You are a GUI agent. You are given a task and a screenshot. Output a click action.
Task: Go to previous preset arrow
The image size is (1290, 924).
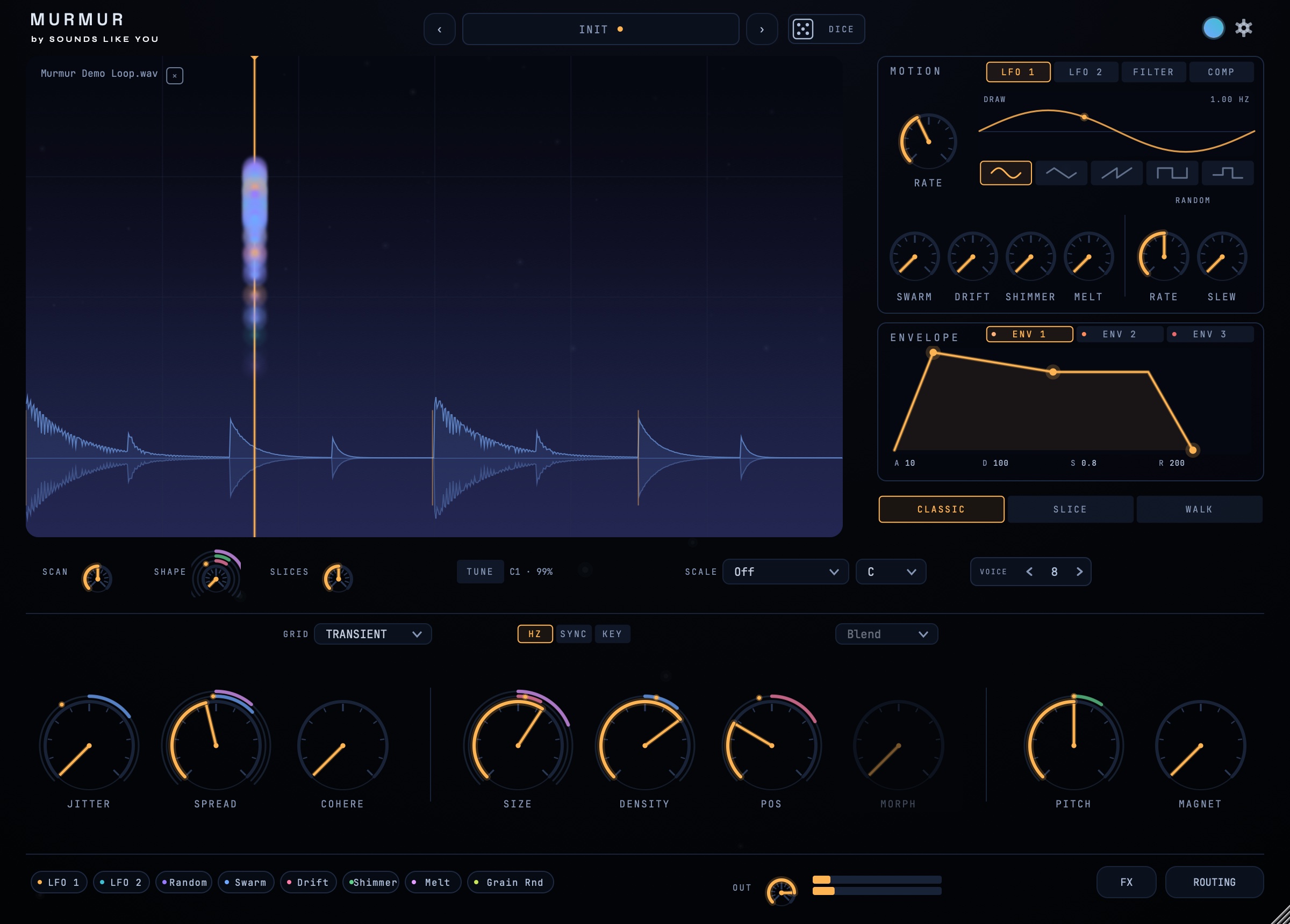(439, 29)
